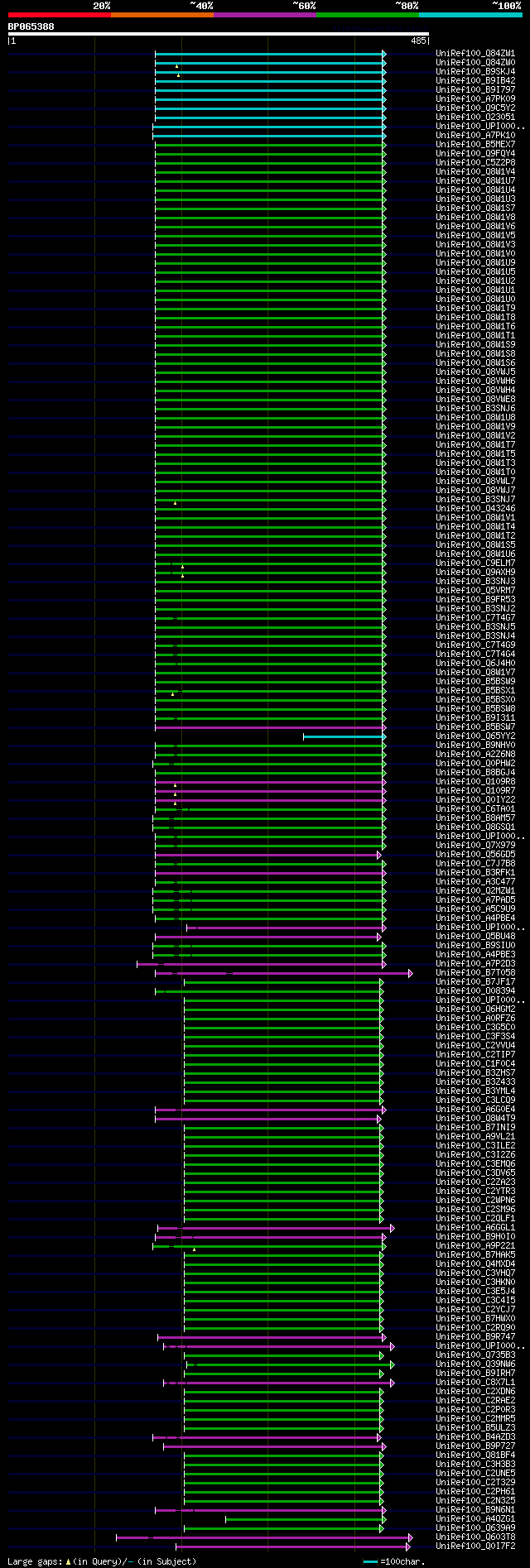The image size is (530, 1568).
Task: Select the UniRef100_Q8VWJ5 entry
Action: 475,372
